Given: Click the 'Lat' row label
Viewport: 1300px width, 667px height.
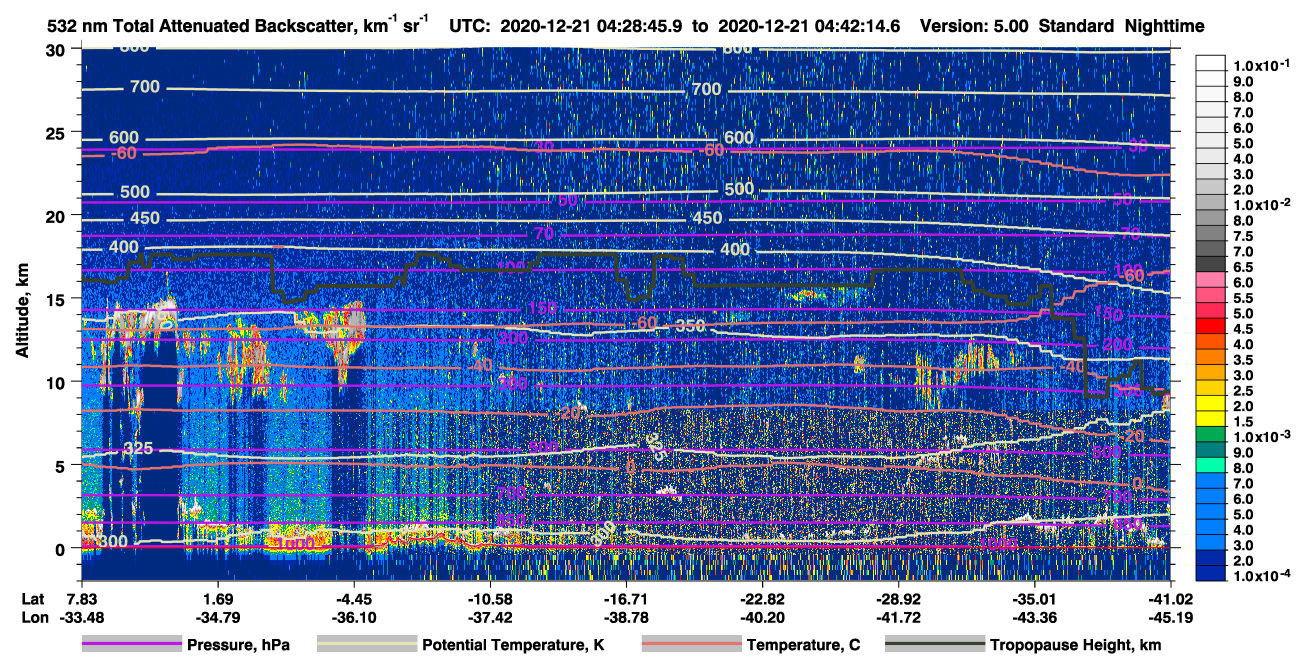Looking at the screenshot, I should [33, 599].
